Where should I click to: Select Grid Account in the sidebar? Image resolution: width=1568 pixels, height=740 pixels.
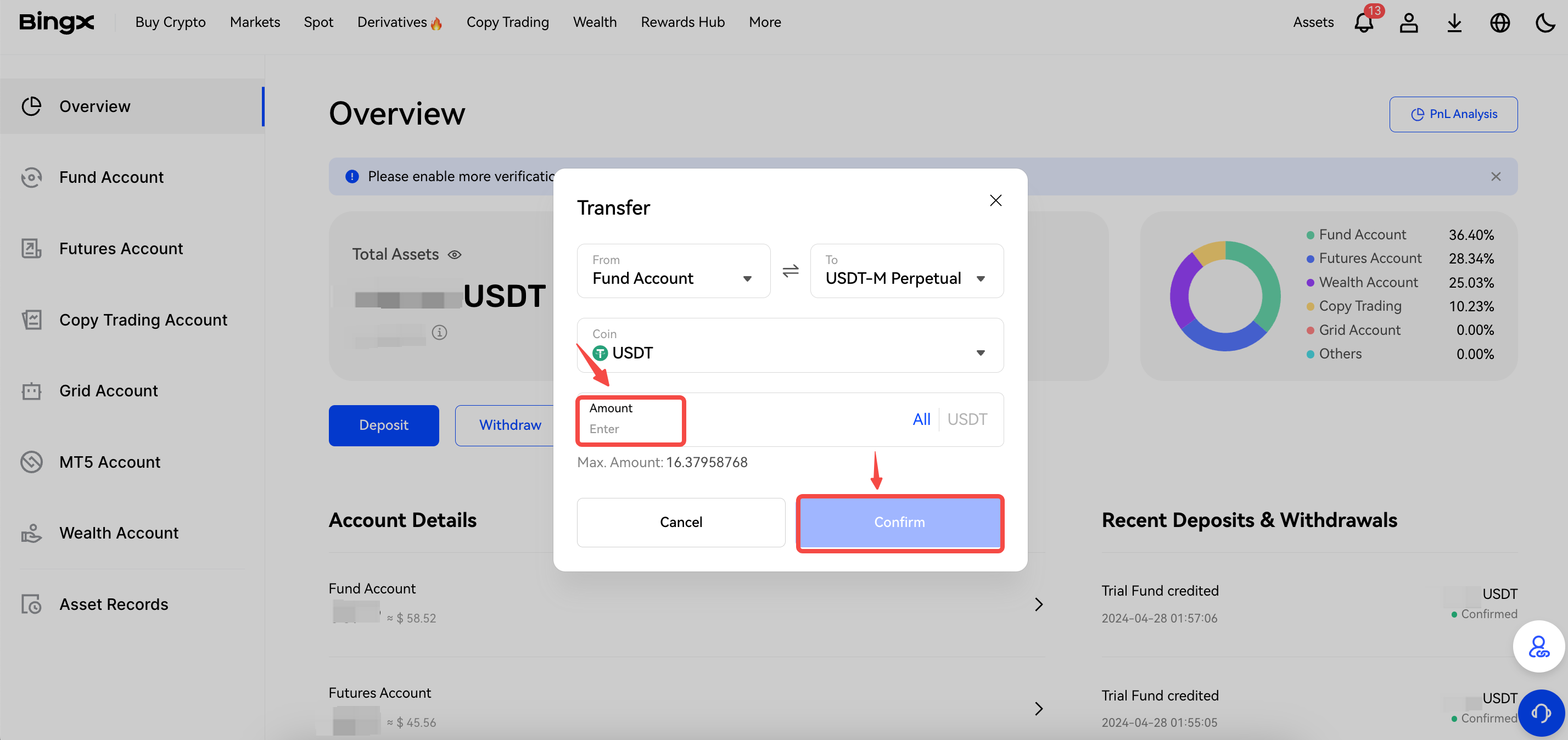[x=132, y=391]
